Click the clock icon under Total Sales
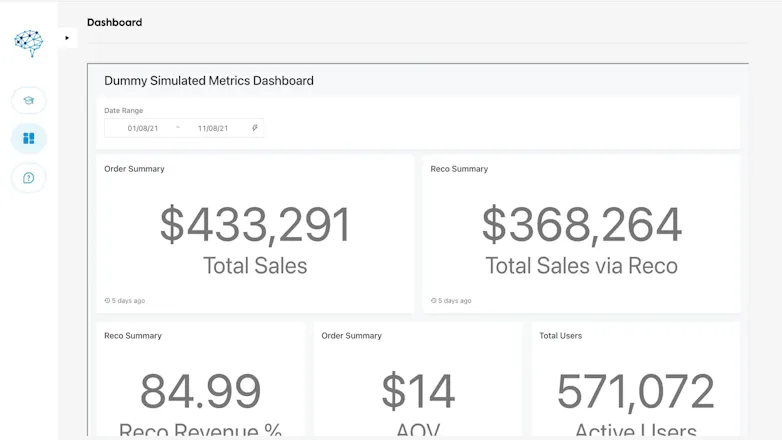The height and width of the screenshot is (440, 782). point(107,300)
